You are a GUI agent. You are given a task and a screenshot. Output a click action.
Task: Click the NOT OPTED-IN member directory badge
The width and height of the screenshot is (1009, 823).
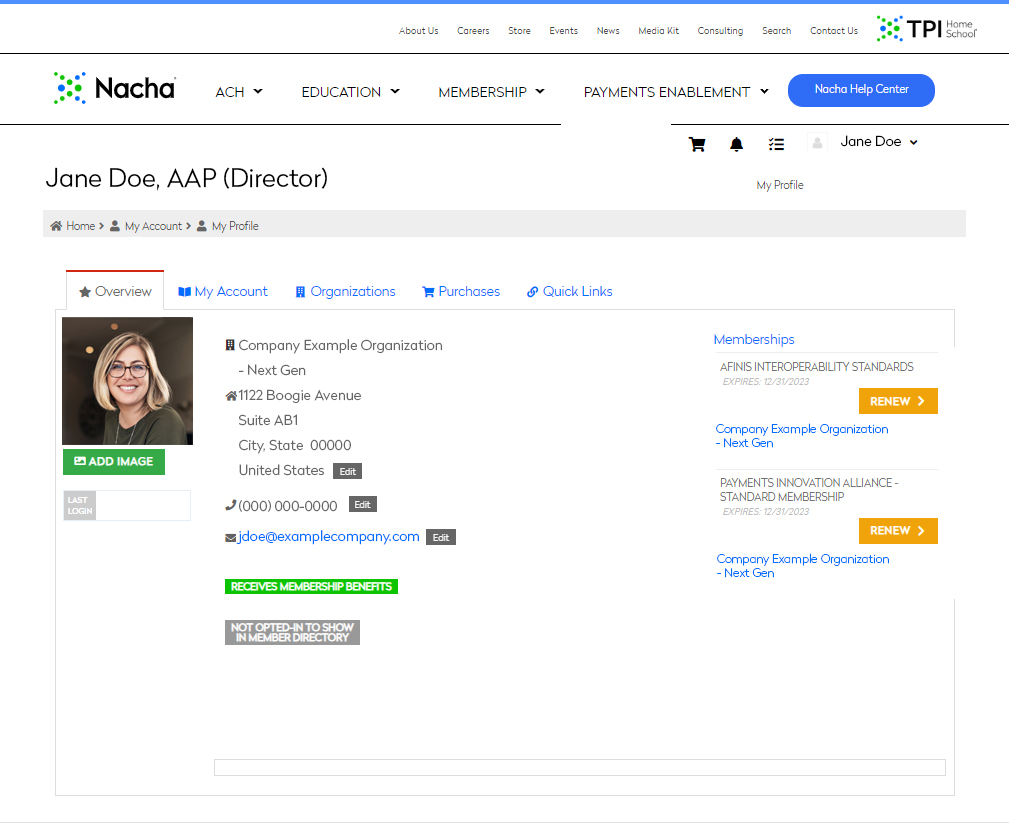tap(292, 633)
